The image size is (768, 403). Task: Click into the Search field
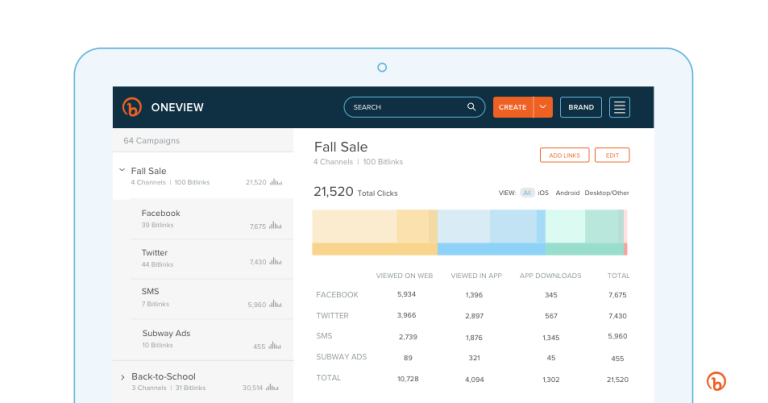click(x=414, y=107)
